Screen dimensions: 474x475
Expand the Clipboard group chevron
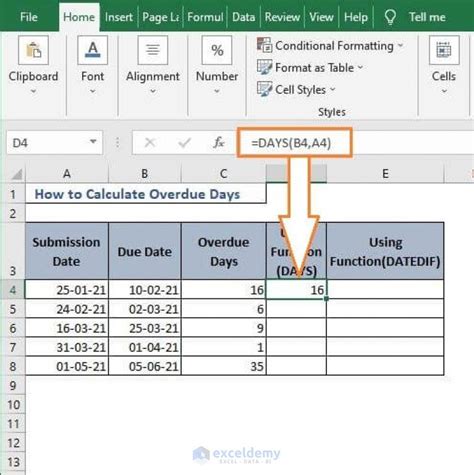33,91
